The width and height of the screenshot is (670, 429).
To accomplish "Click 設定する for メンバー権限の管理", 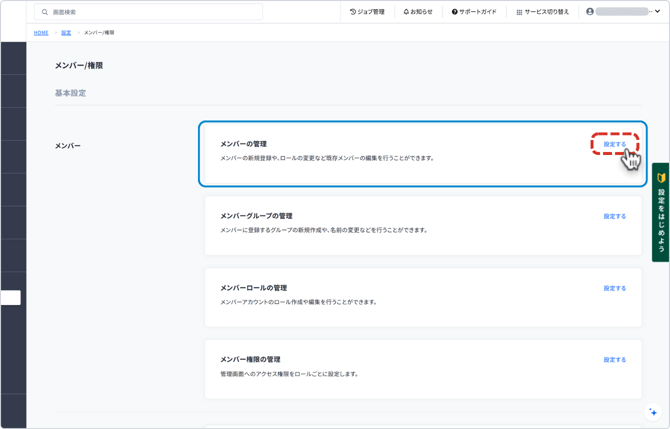I will coord(614,360).
